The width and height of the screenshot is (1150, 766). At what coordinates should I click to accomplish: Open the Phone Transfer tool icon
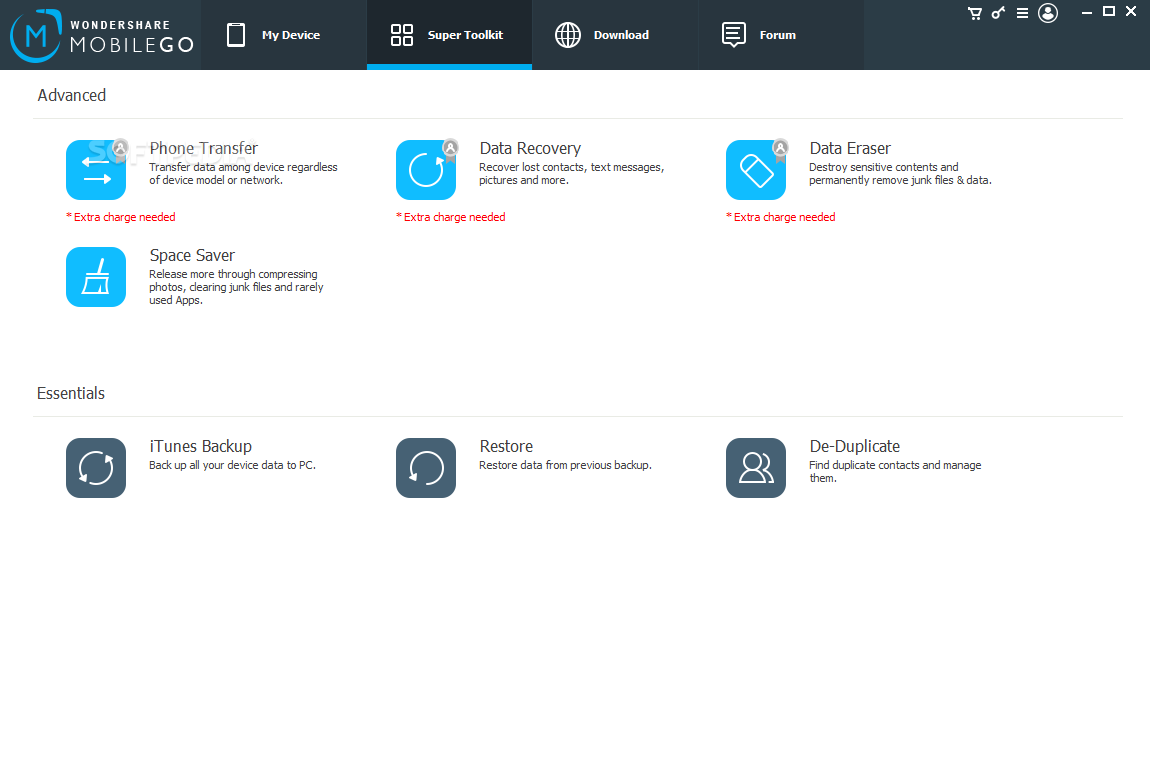coord(96,170)
